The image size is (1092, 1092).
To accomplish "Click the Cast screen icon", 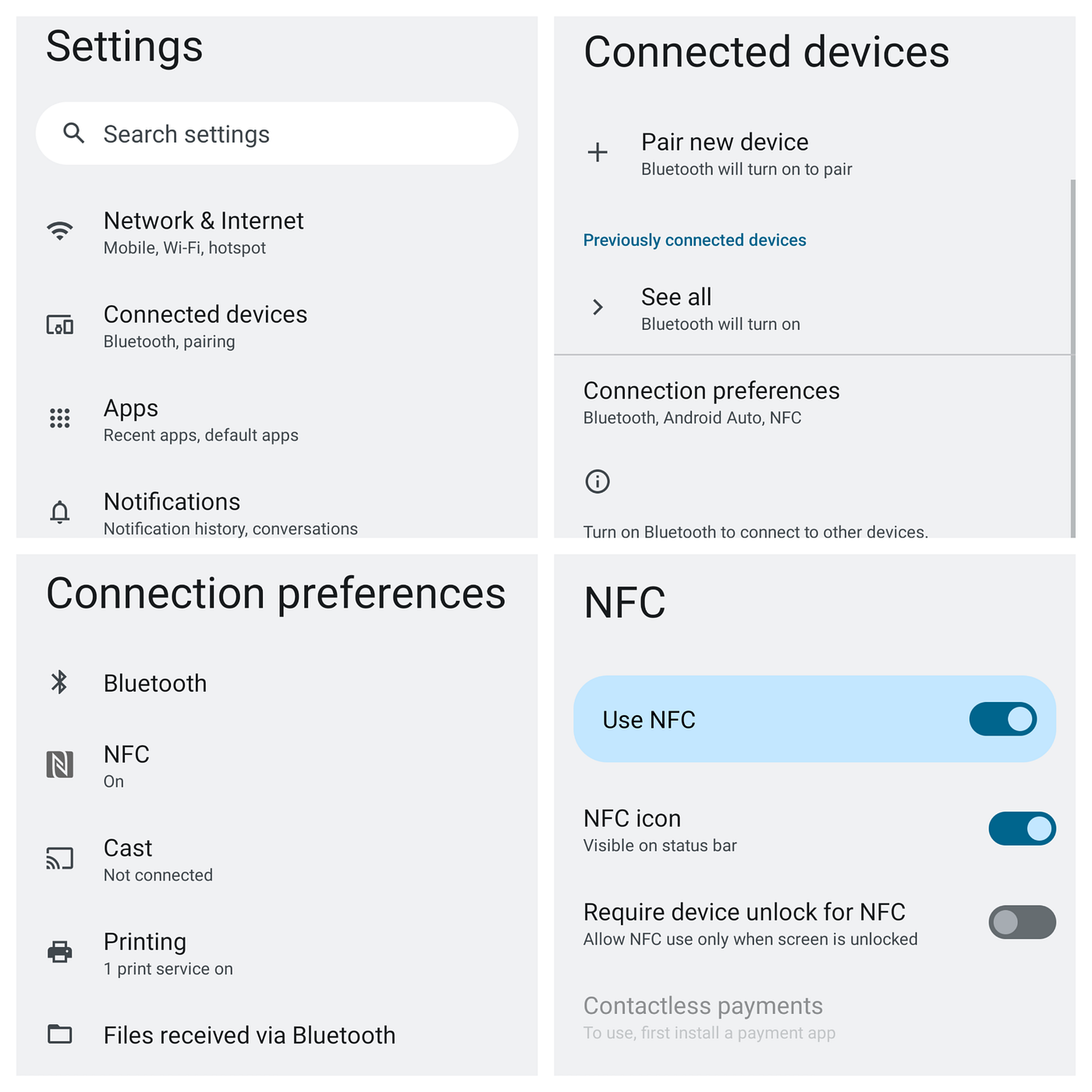I will click(x=60, y=859).
